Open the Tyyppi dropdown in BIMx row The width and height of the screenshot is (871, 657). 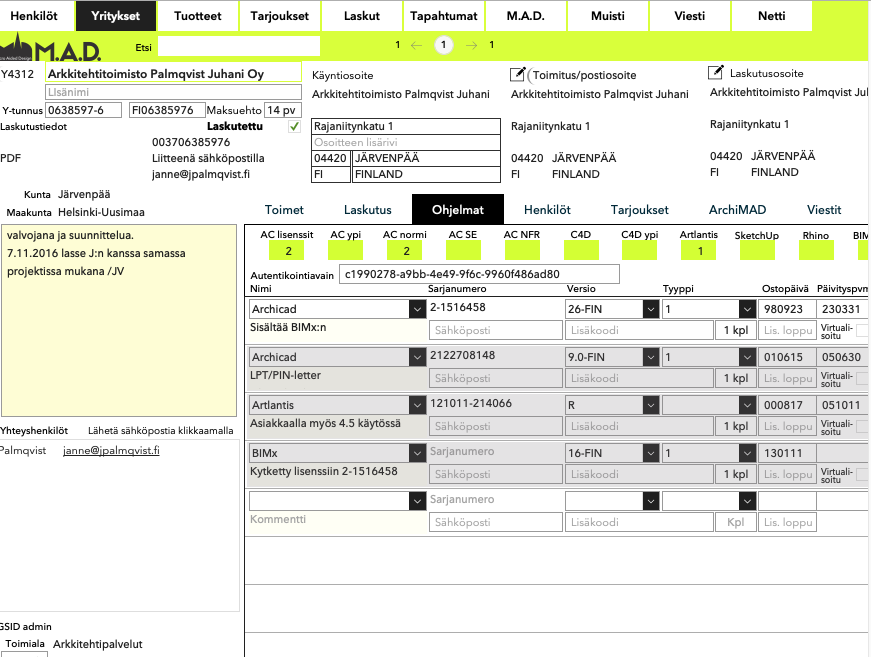746,453
